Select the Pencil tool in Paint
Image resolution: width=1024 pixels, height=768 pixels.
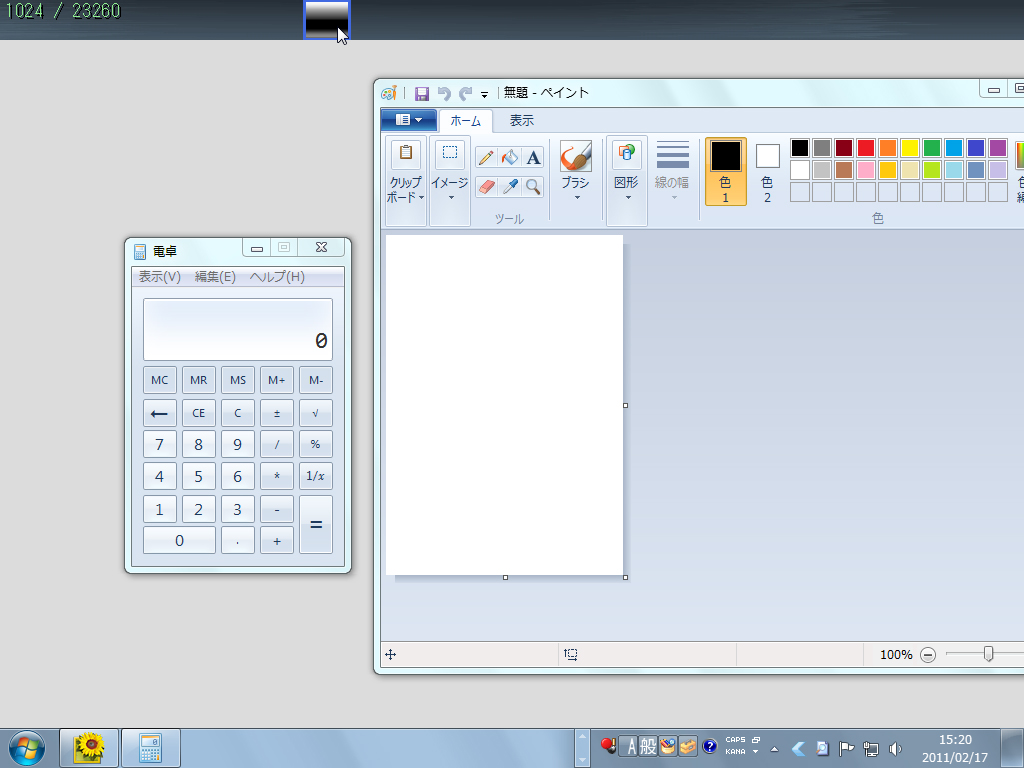click(x=487, y=157)
